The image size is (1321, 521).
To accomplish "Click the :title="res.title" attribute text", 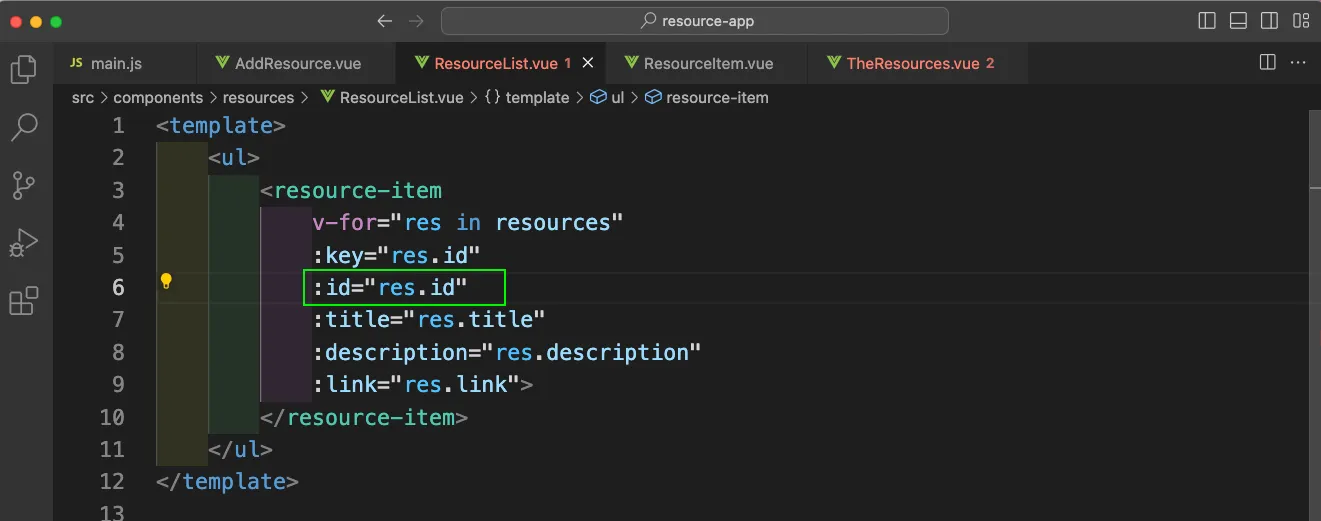I will click(429, 319).
